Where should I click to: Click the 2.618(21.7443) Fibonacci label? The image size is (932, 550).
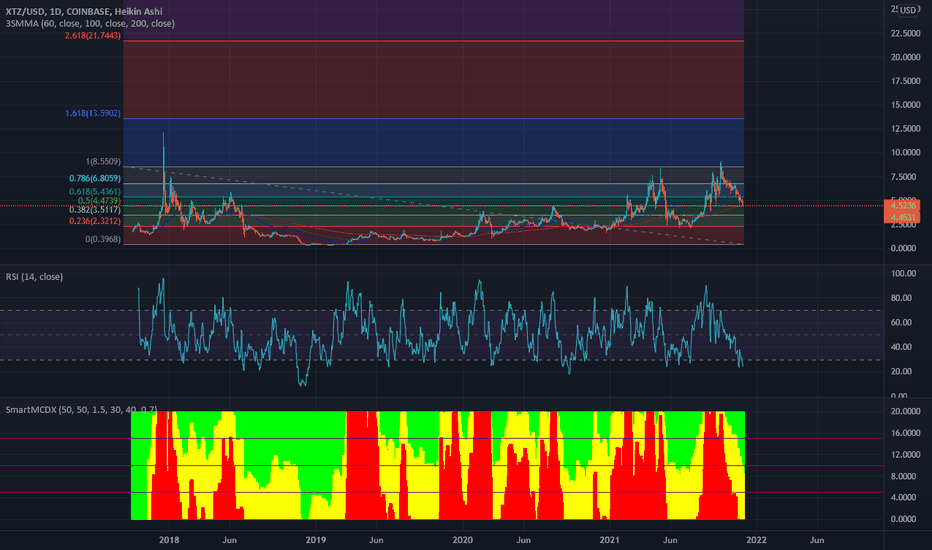(93, 36)
